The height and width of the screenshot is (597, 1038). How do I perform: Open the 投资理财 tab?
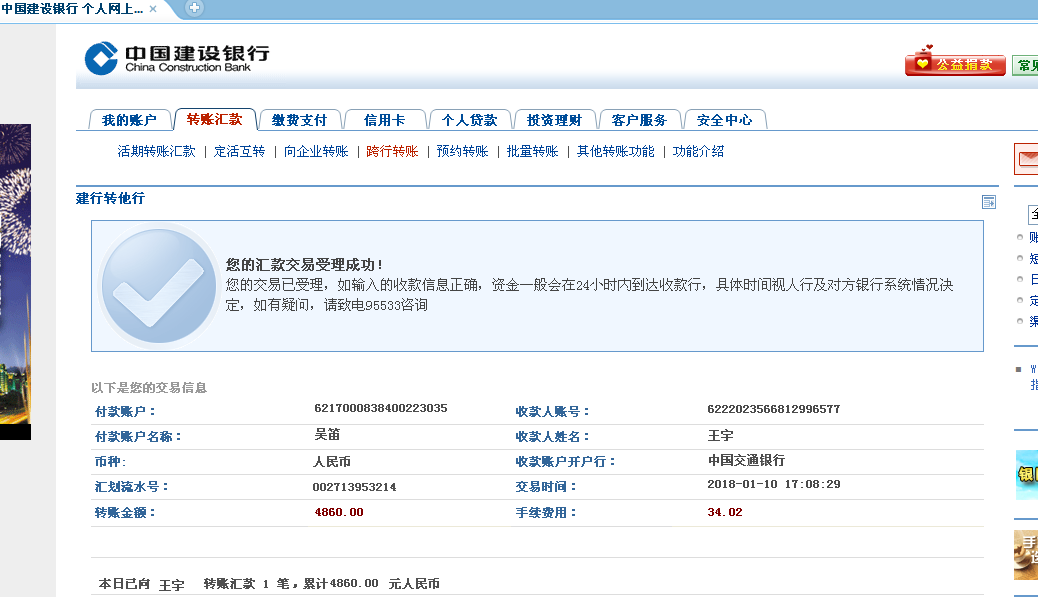(556, 118)
